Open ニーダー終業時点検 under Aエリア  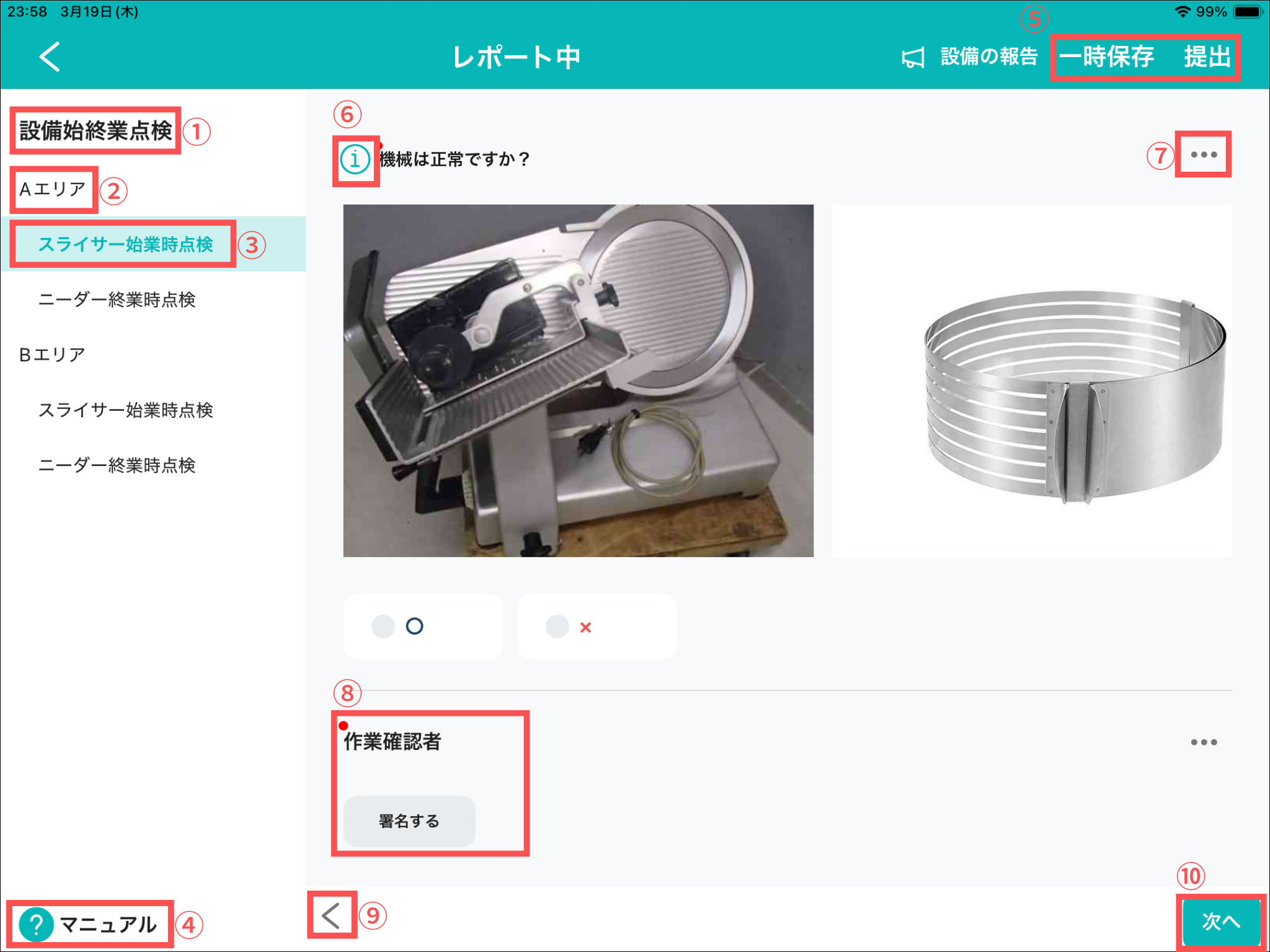(117, 300)
